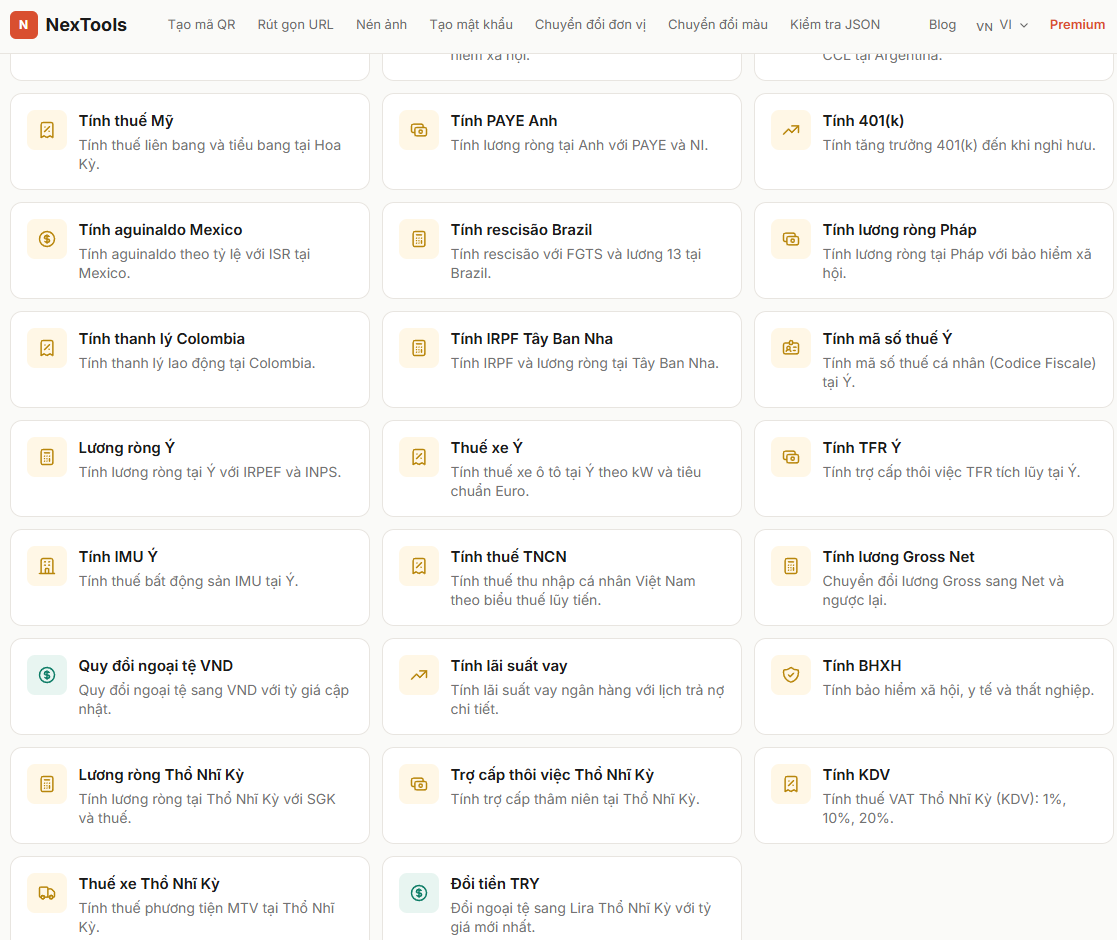Click the dollar icon on Quy đổi ngoại tệ VND
The image size is (1117, 940).
pyautogui.click(x=46, y=675)
